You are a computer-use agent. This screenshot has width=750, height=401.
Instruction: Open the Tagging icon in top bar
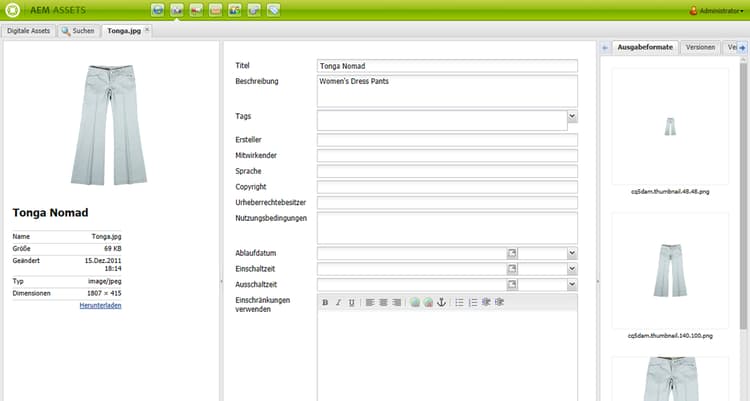tap(274, 10)
